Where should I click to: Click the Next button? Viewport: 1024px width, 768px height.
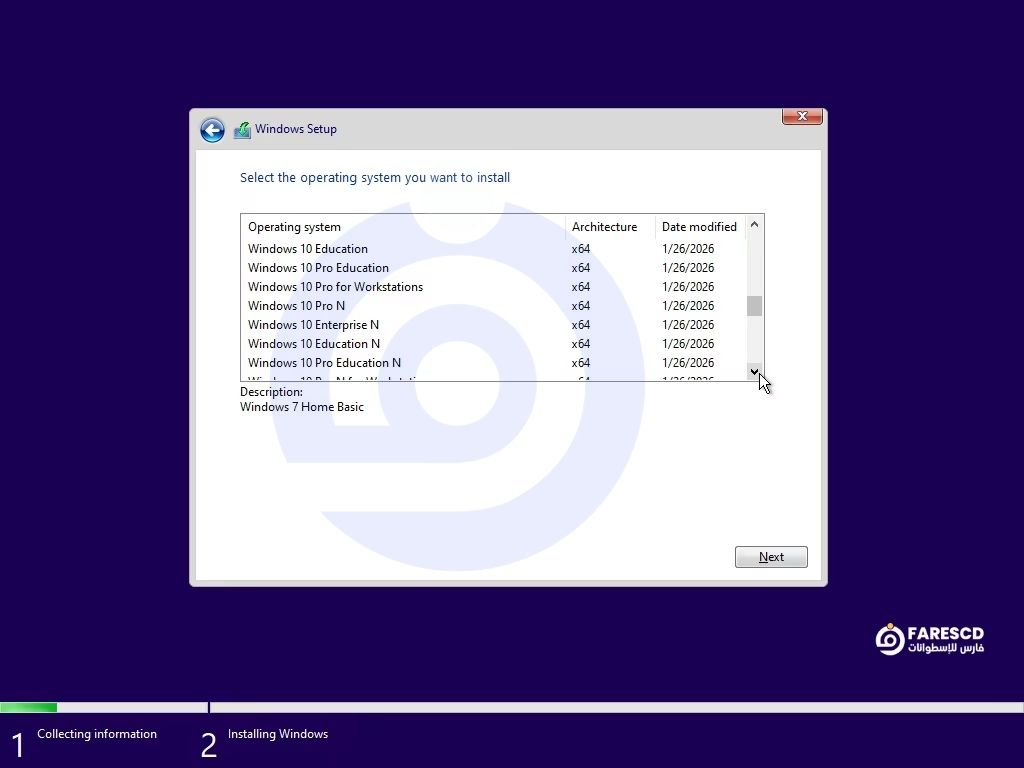pos(771,557)
